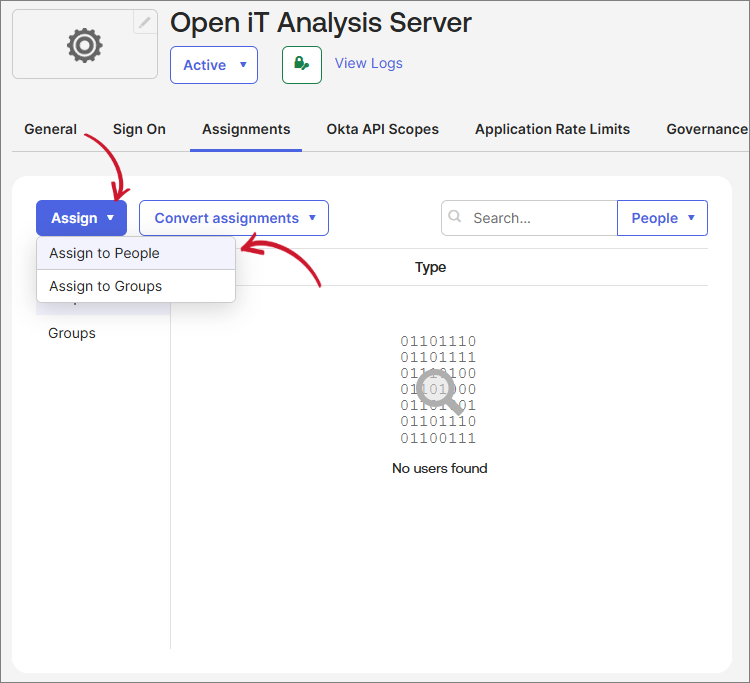Switch to the Sign On tab
This screenshot has height=683, width=750.
pyautogui.click(x=139, y=129)
